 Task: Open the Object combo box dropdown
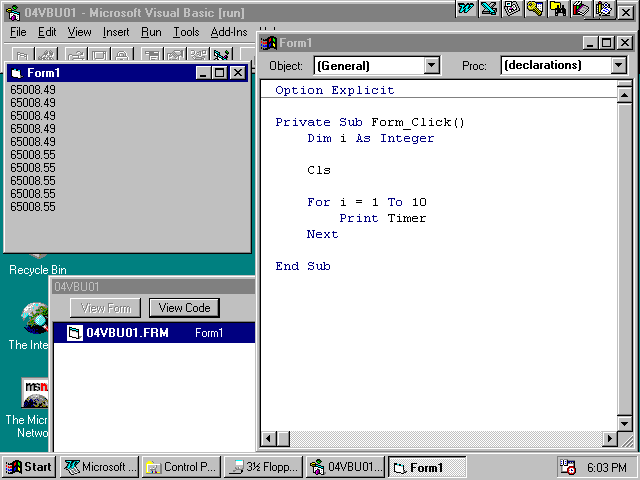pos(432,66)
